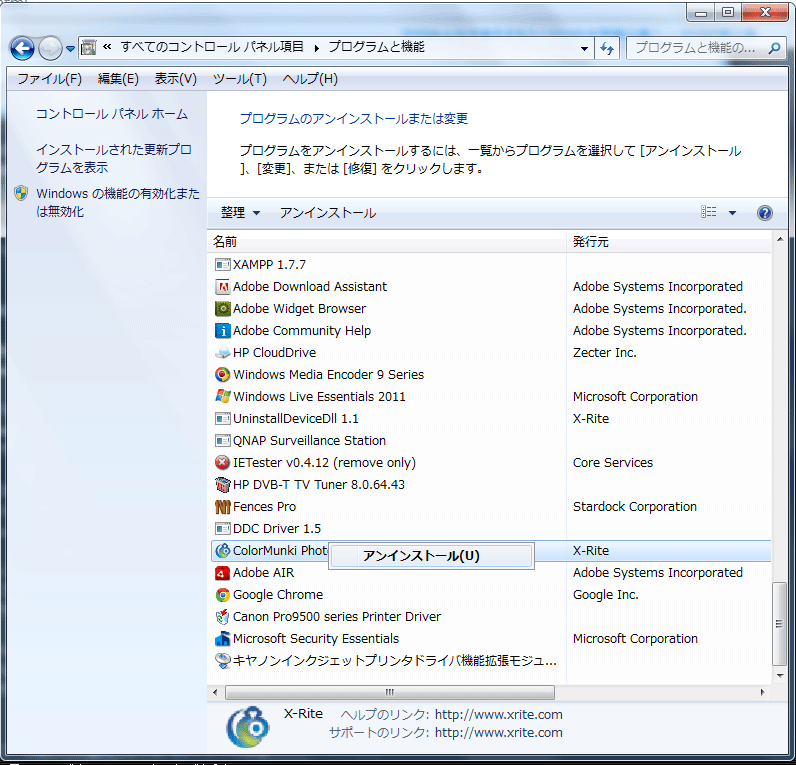Sort by the 発行元 column header
796x765 pixels.
click(669, 242)
